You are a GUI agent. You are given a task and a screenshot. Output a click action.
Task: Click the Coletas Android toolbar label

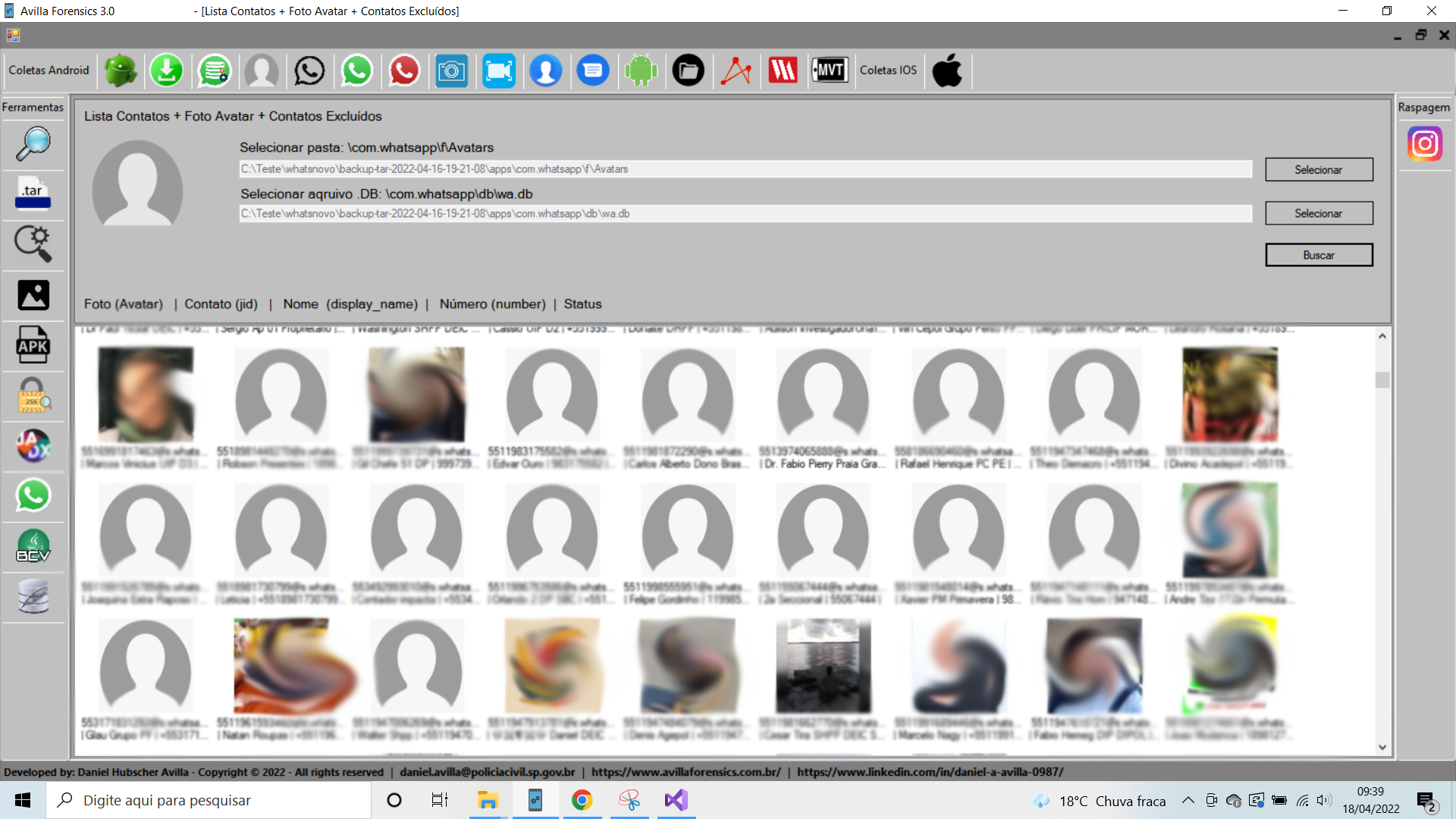[49, 71]
